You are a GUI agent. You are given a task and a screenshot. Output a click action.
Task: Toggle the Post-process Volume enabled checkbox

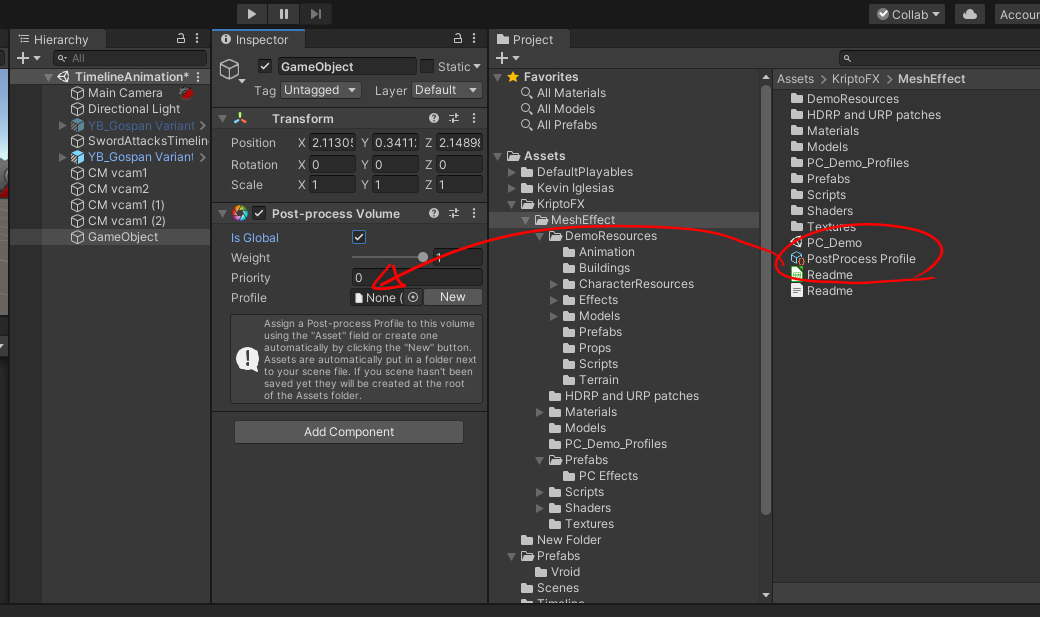pyautogui.click(x=259, y=213)
